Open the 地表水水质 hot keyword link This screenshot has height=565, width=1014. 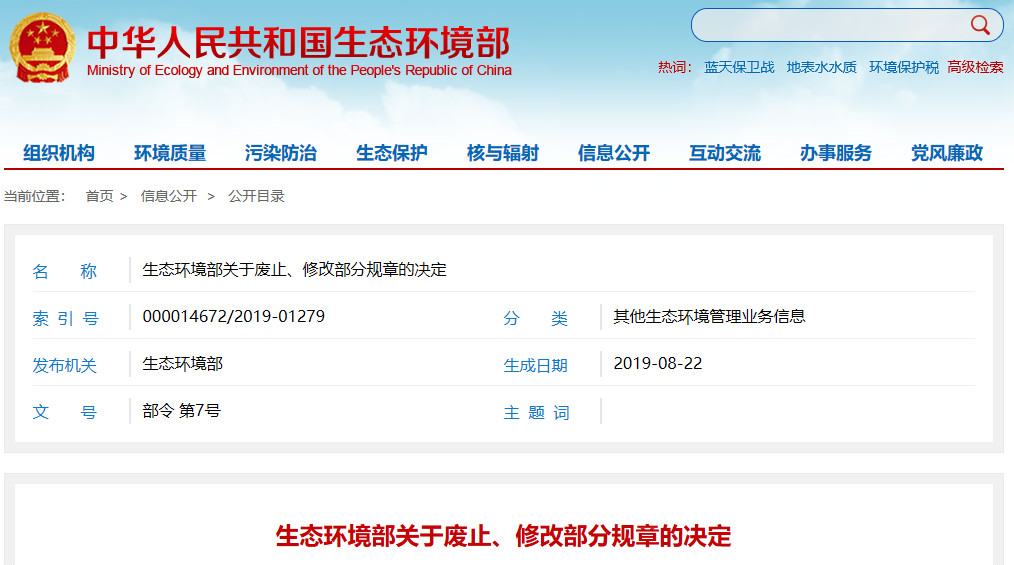click(x=821, y=67)
